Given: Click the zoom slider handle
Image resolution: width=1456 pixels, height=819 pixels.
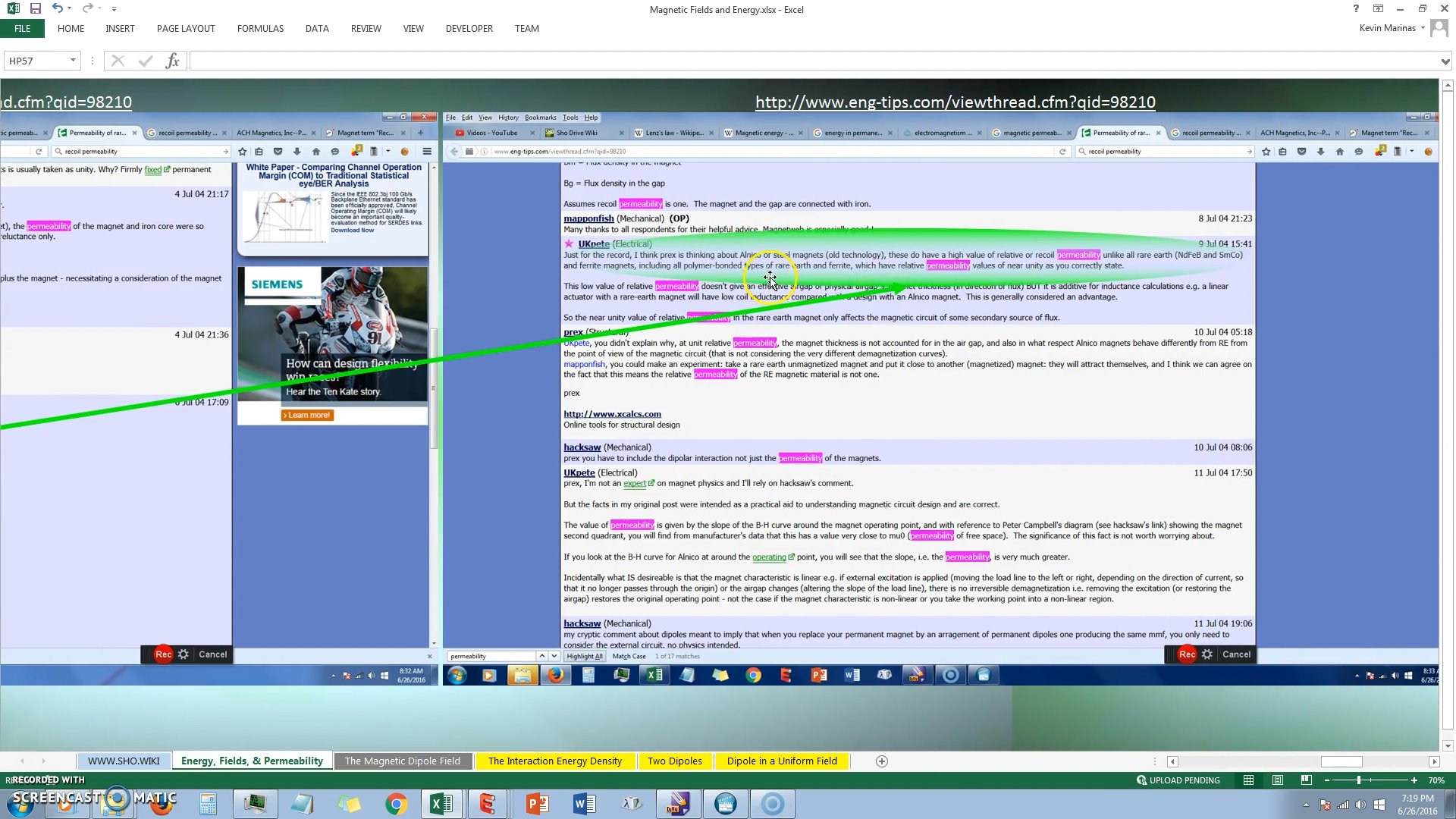Looking at the screenshot, I should [1358, 780].
